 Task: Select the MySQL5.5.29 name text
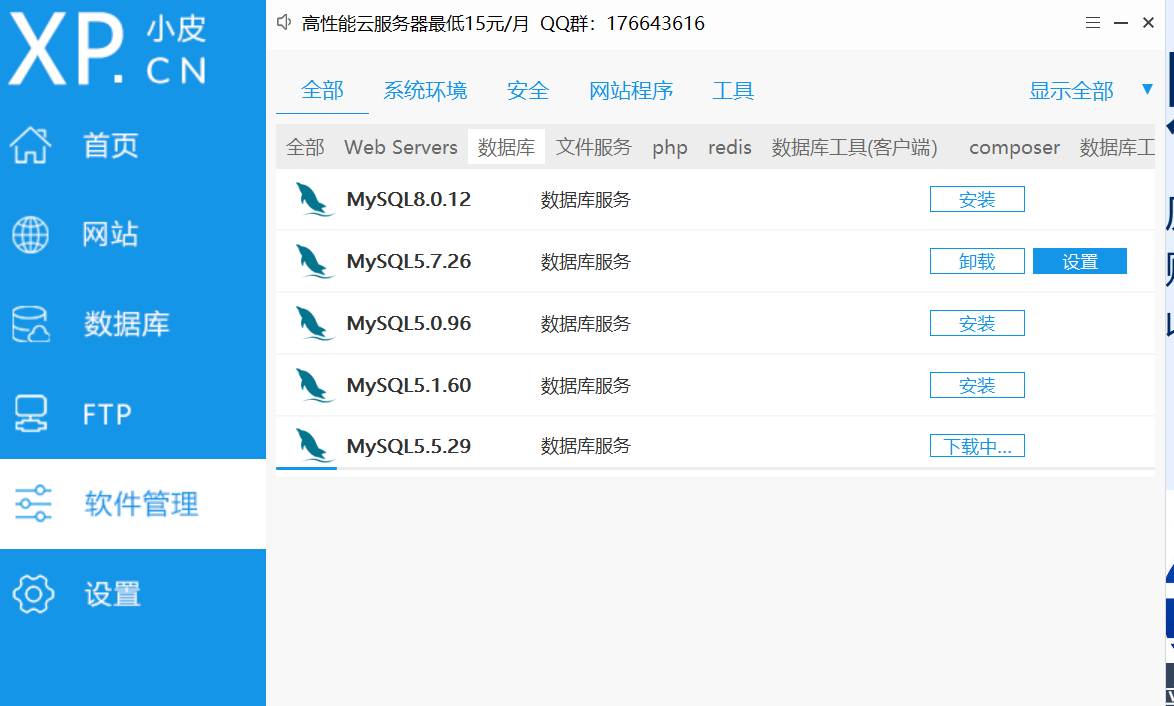409,446
